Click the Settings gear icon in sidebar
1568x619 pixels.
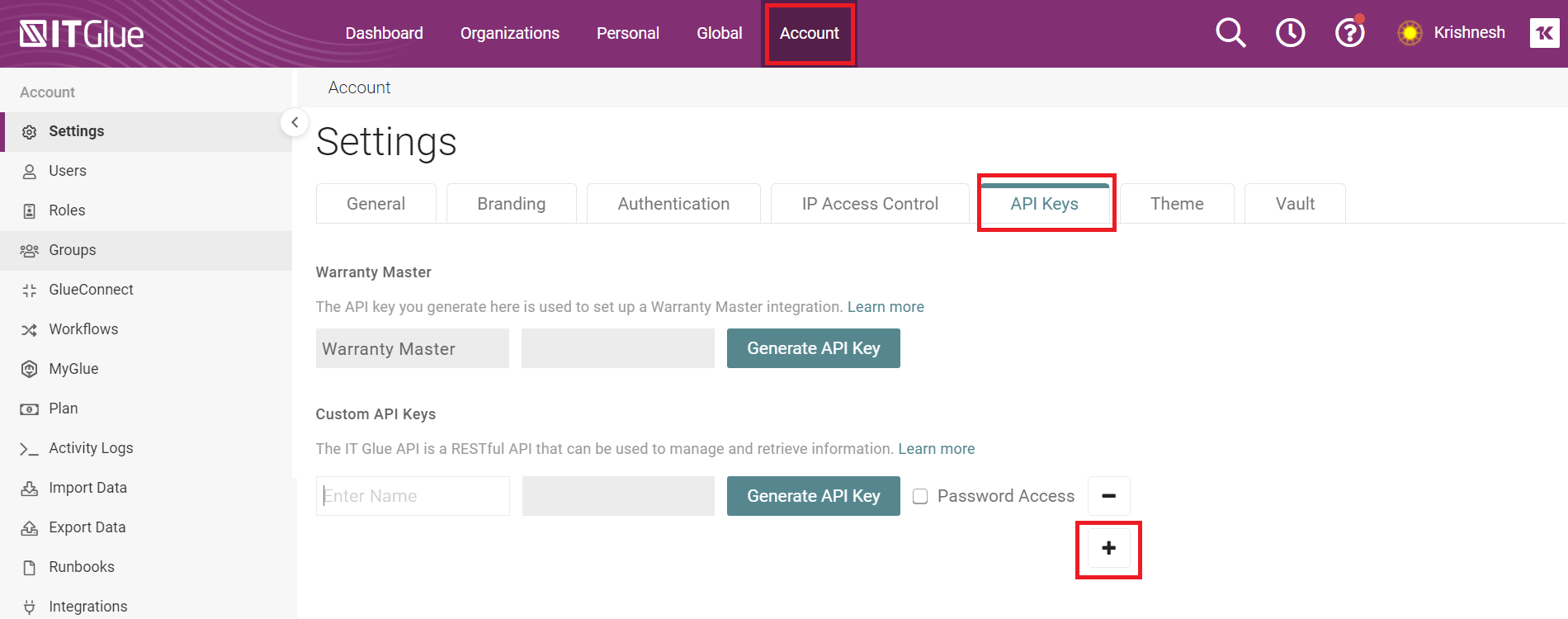click(x=30, y=132)
